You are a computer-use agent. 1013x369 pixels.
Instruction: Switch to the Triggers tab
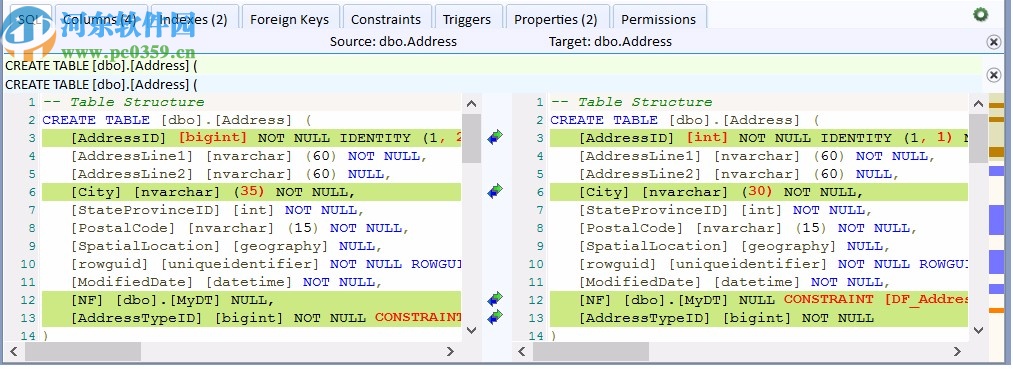(467, 19)
